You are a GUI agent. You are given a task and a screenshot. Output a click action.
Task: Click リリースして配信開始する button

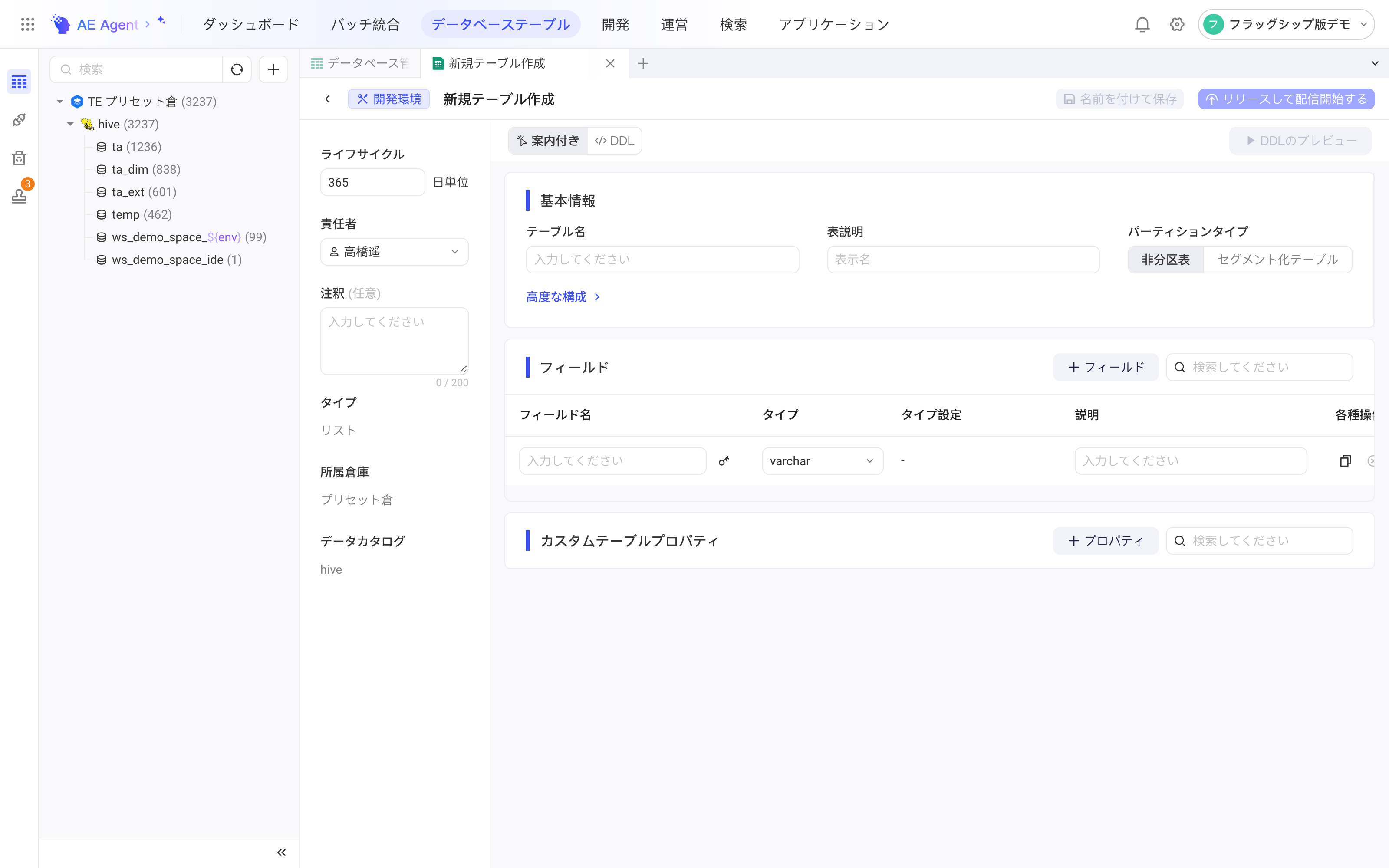1286,99
